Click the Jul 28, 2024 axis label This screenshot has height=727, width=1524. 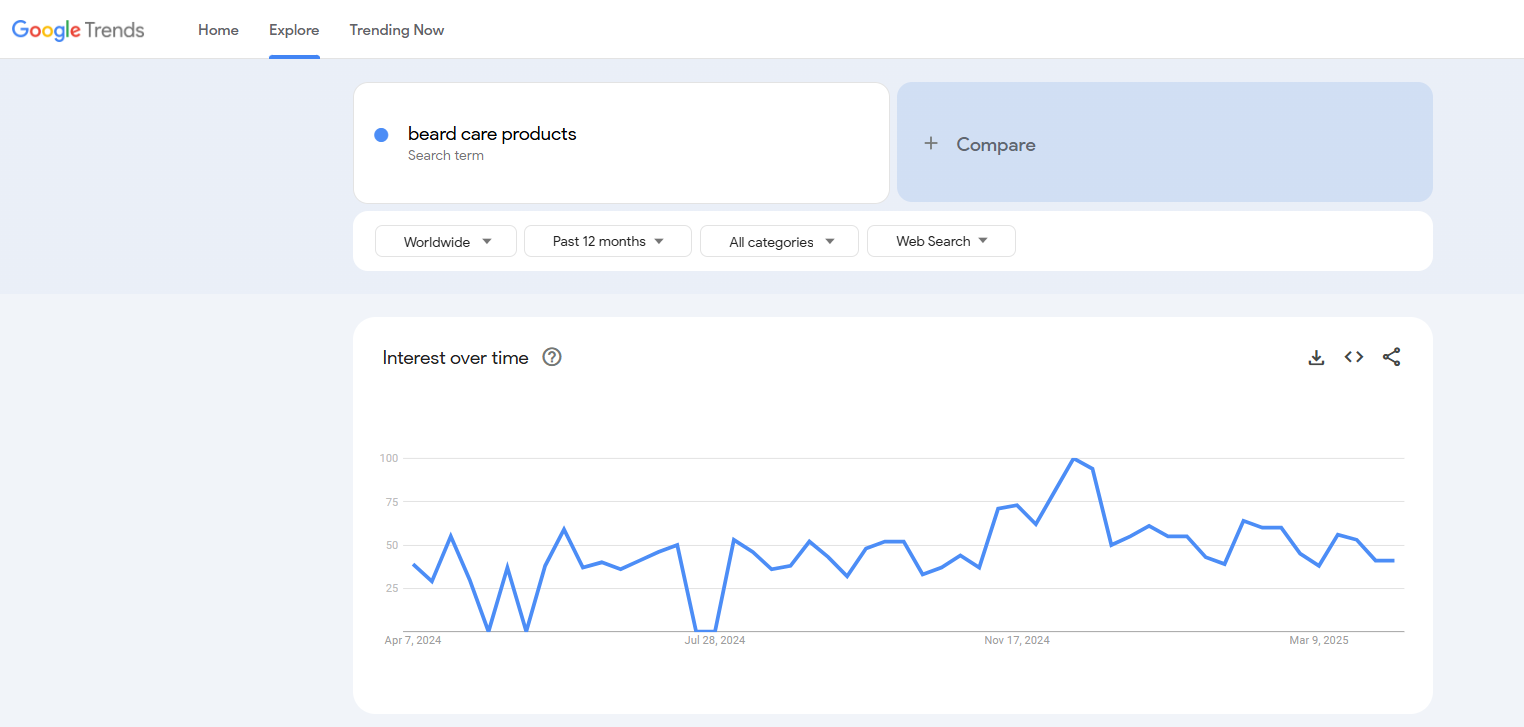[715, 640]
